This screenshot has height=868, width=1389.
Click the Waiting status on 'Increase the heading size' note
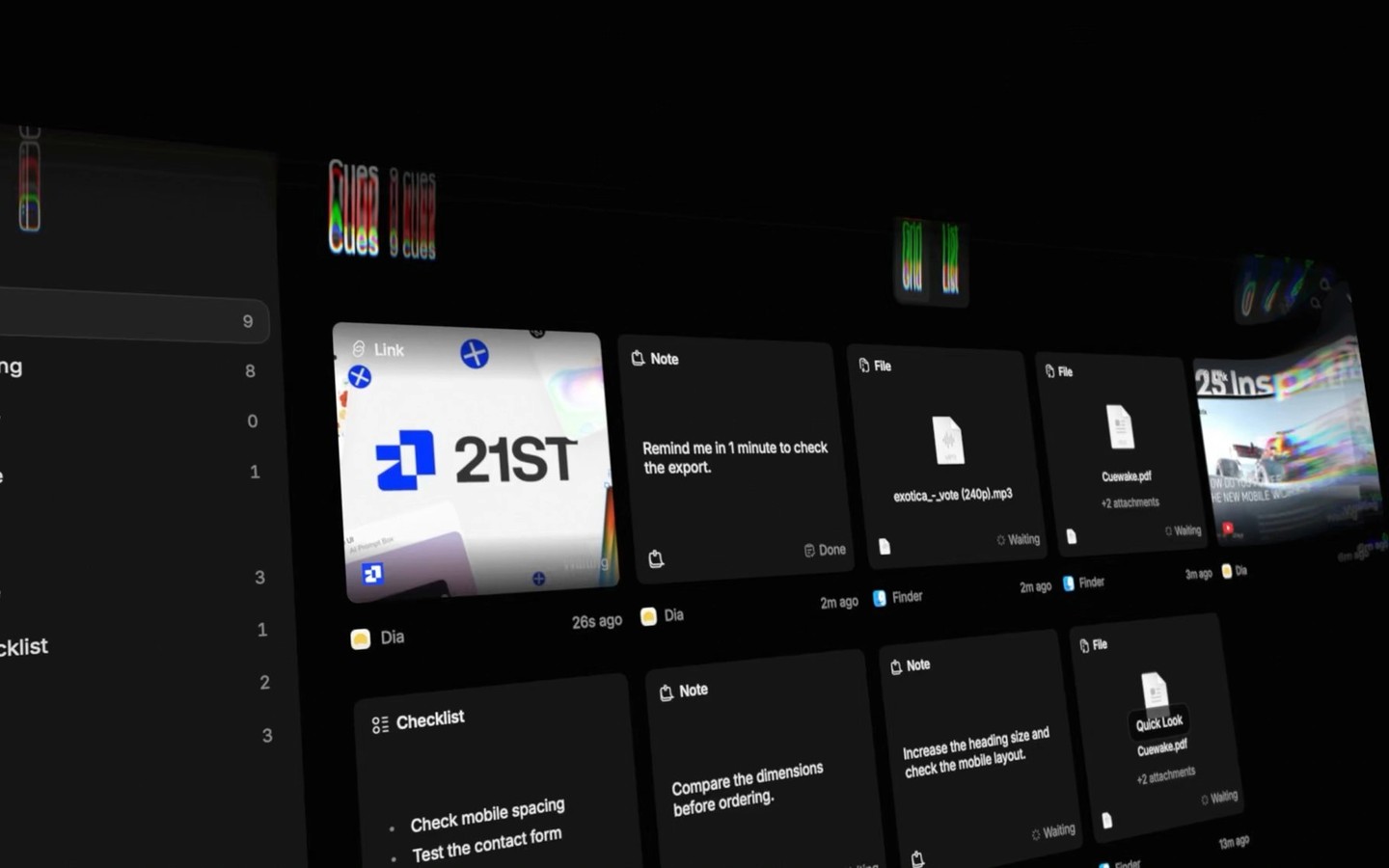click(1053, 830)
